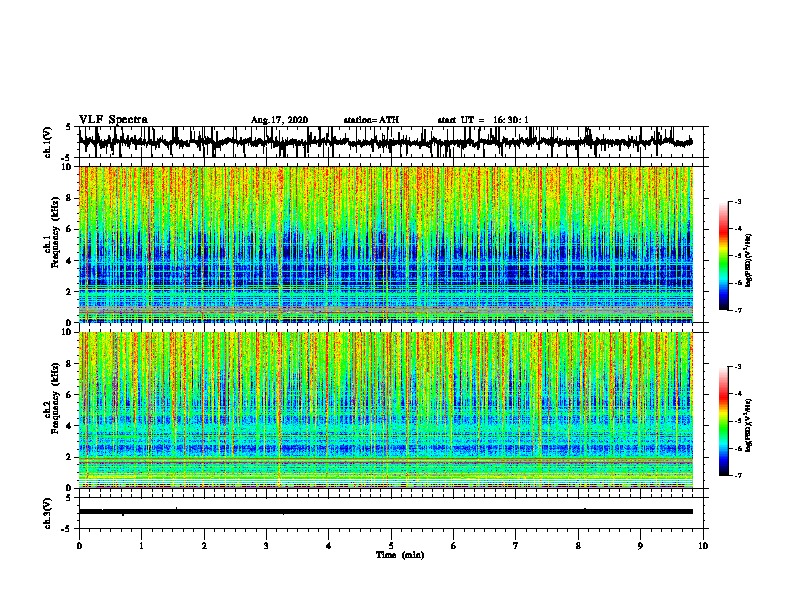Image resolution: width=792 pixels, height=612 pixels.
Task: Click the "ch.1(V)" vertical axis label
Action: coord(48,142)
